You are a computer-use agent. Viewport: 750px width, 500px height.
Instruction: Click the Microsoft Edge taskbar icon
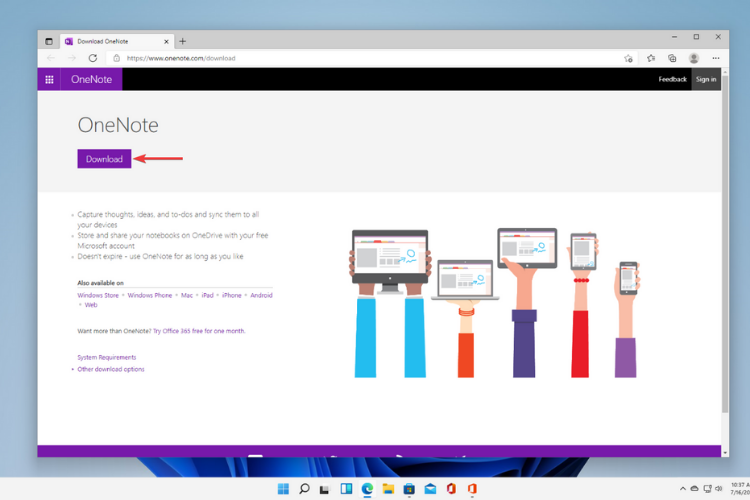pos(367,489)
